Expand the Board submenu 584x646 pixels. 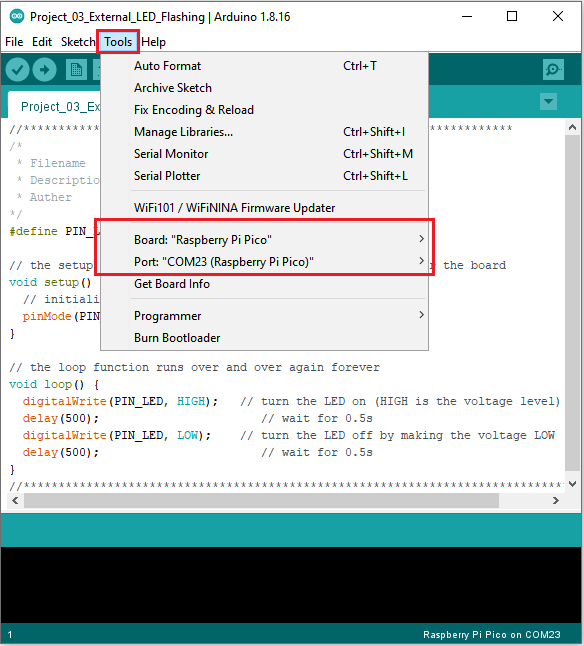pyautogui.click(x=265, y=239)
